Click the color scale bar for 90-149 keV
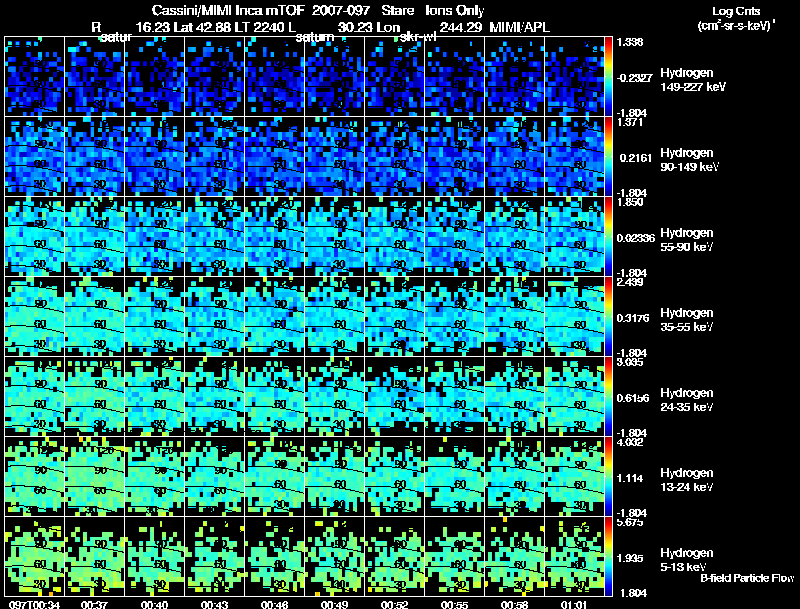The width and height of the screenshot is (800, 609). click(608, 157)
